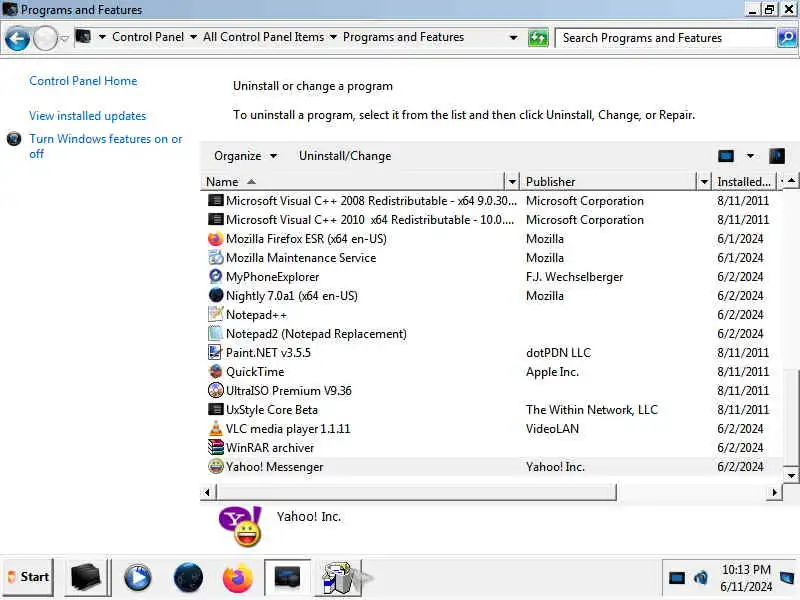Screen dimensions: 800x600
Task: Click the Control Panel breadcrumb
Action: [x=148, y=37]
